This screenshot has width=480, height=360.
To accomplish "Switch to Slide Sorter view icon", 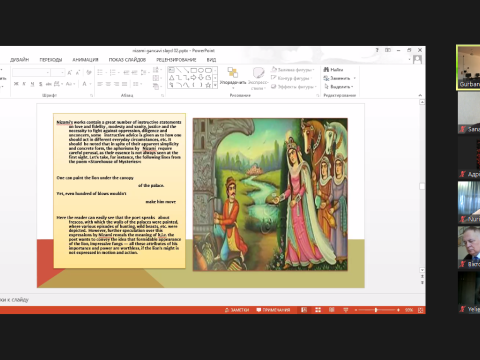I will coord(318,310).
